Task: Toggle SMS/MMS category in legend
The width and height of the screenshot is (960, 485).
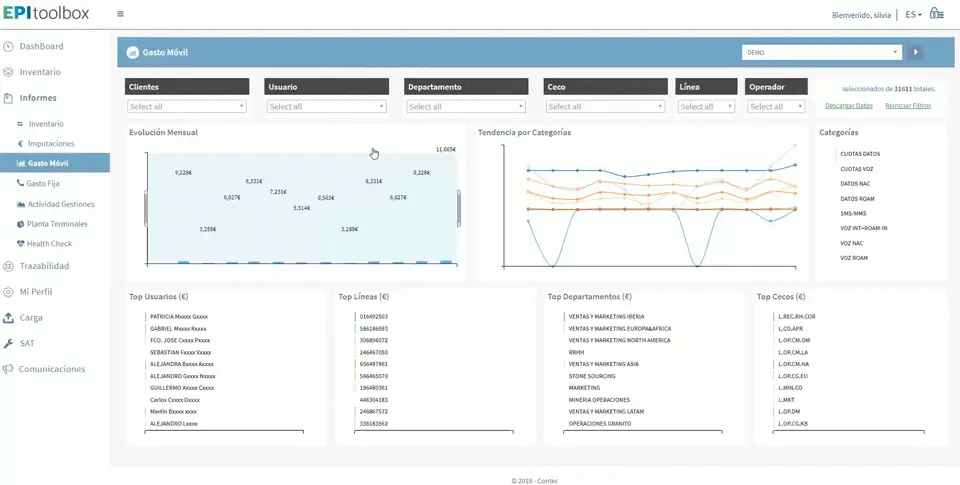Action: click(853, 213)
